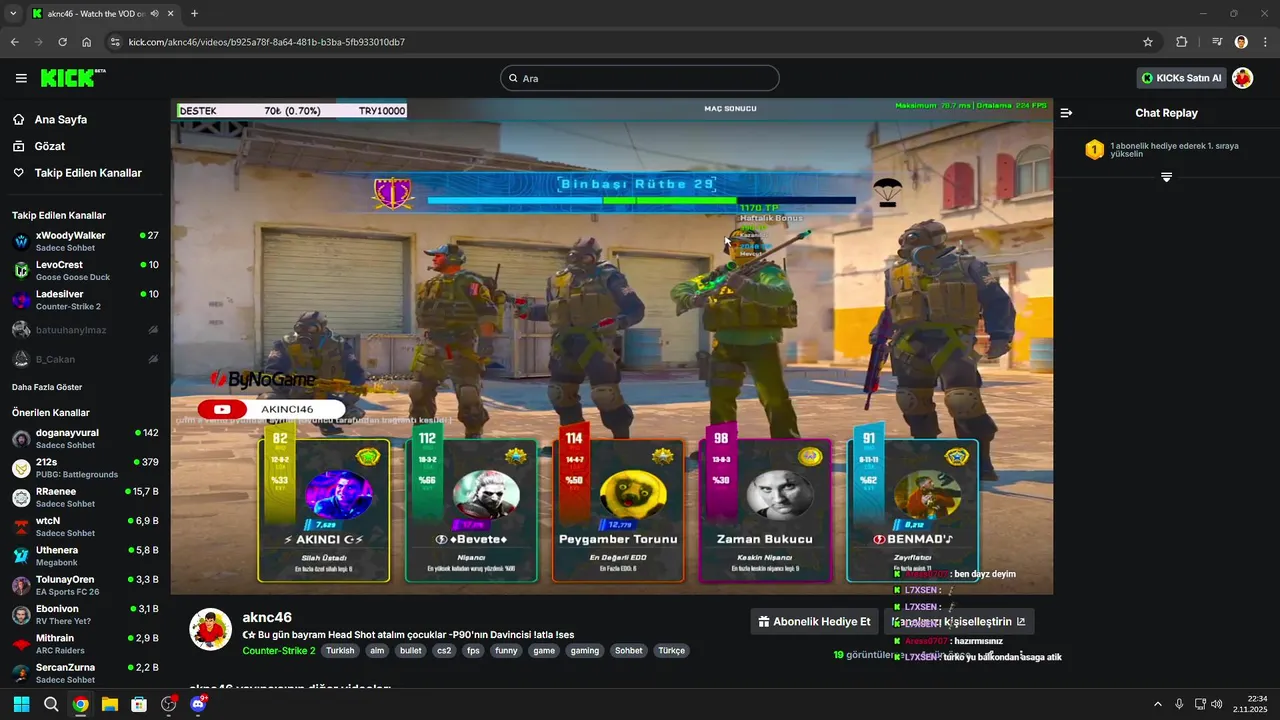Open offline channel B_Cakan
This screenshot has height=720, width=1280.
click(x=85, y=359)
